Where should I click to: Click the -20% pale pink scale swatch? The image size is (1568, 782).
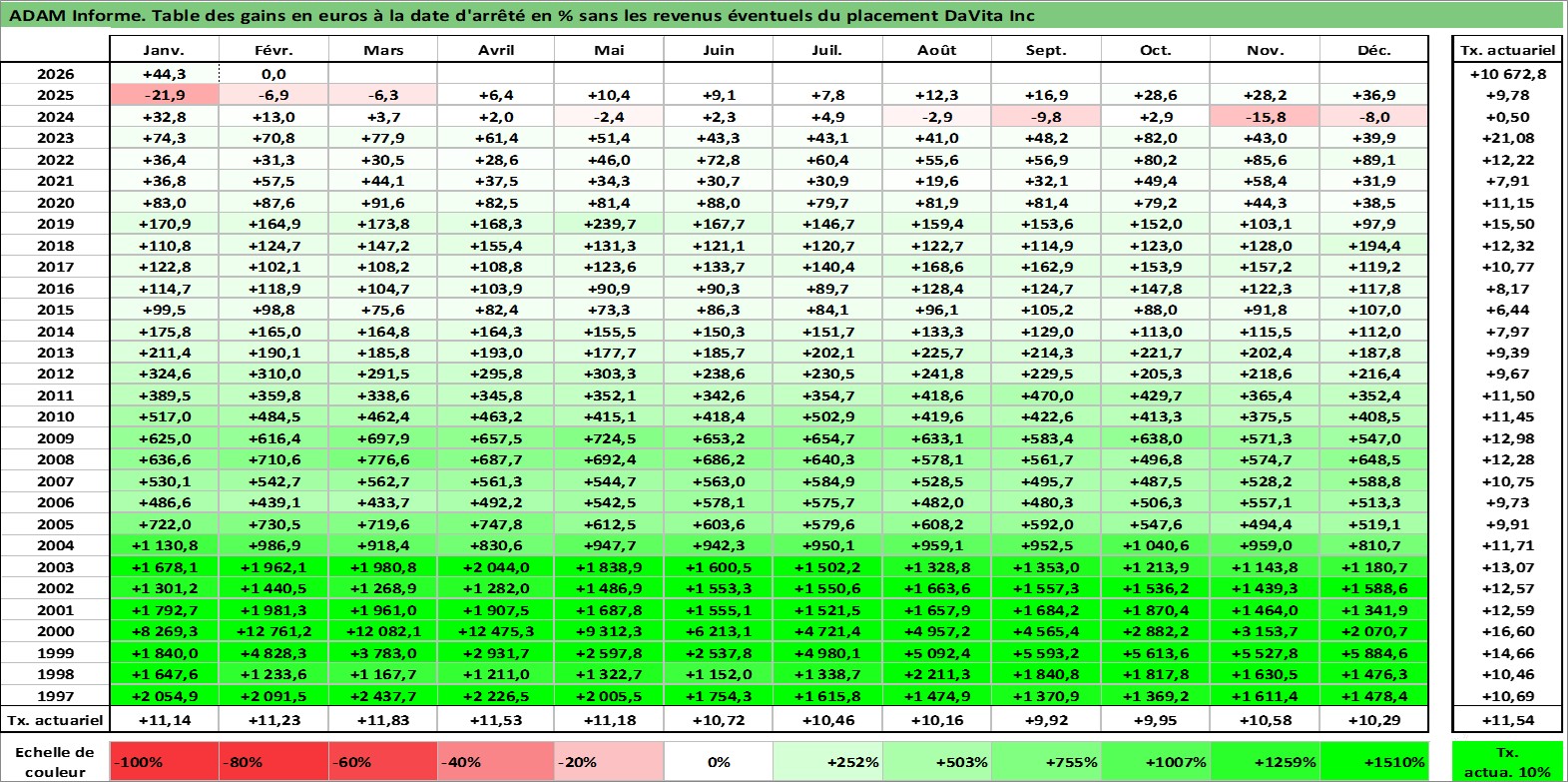(x=609, y=761)
